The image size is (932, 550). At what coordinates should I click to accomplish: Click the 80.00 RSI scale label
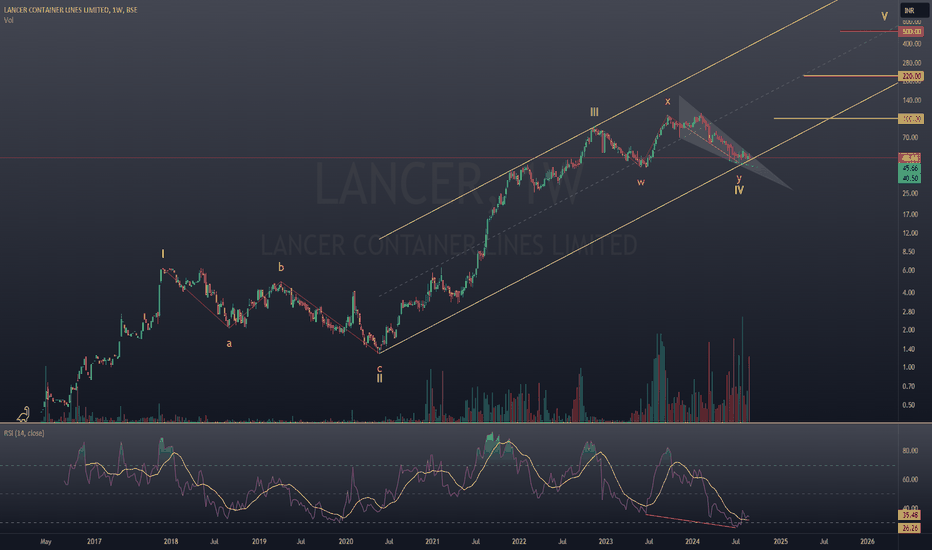click(x=910, y=451)
